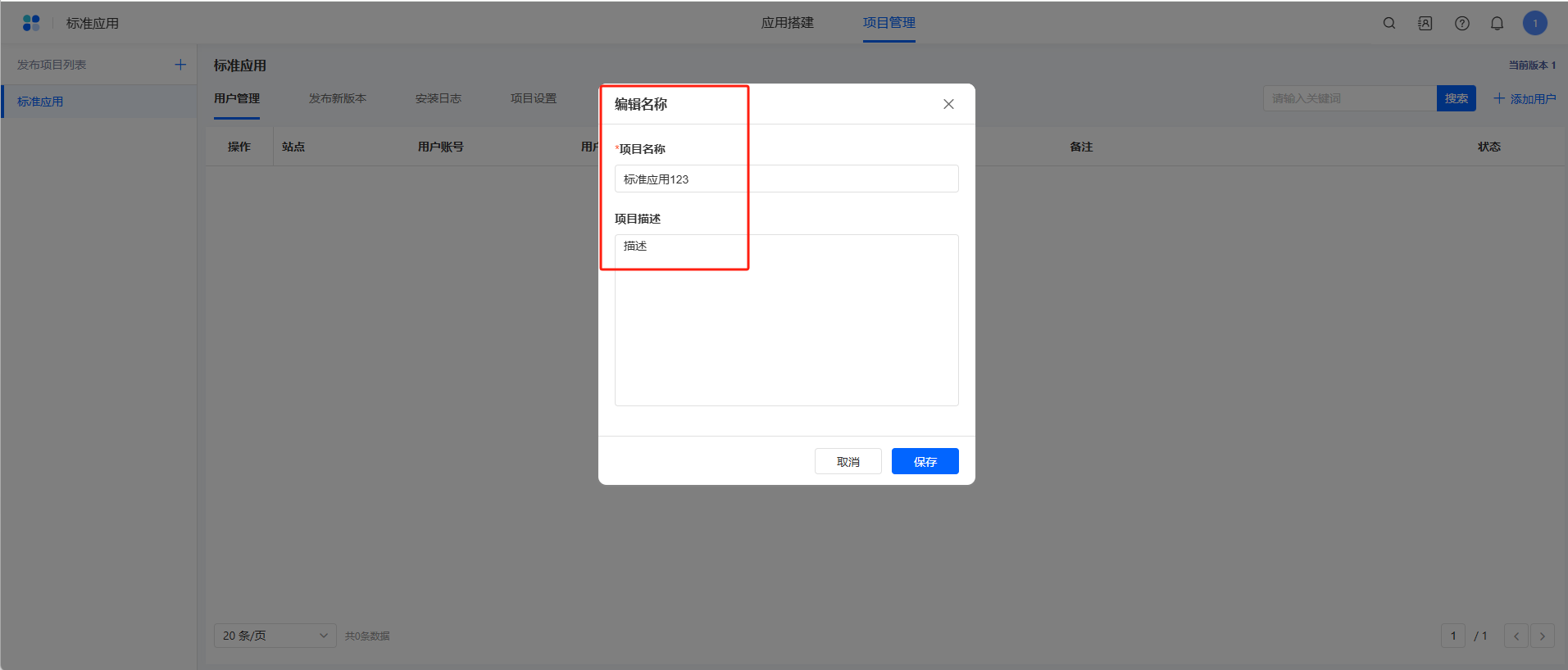Go to next page arrow
The width and height of the screenshot is (1568, 670).
click(1542, 636)
